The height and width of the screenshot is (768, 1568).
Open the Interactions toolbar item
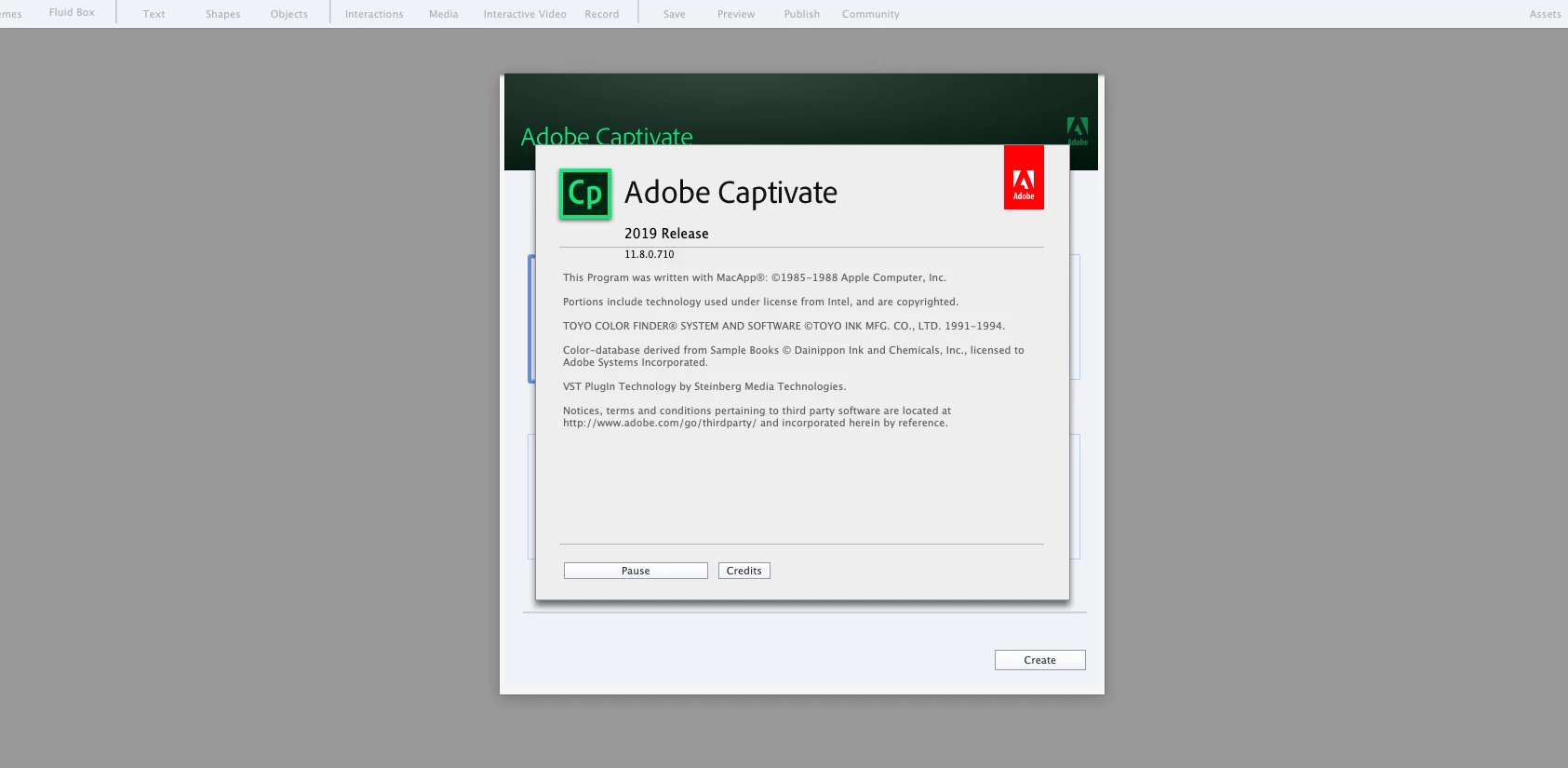[x=374, y=14]
